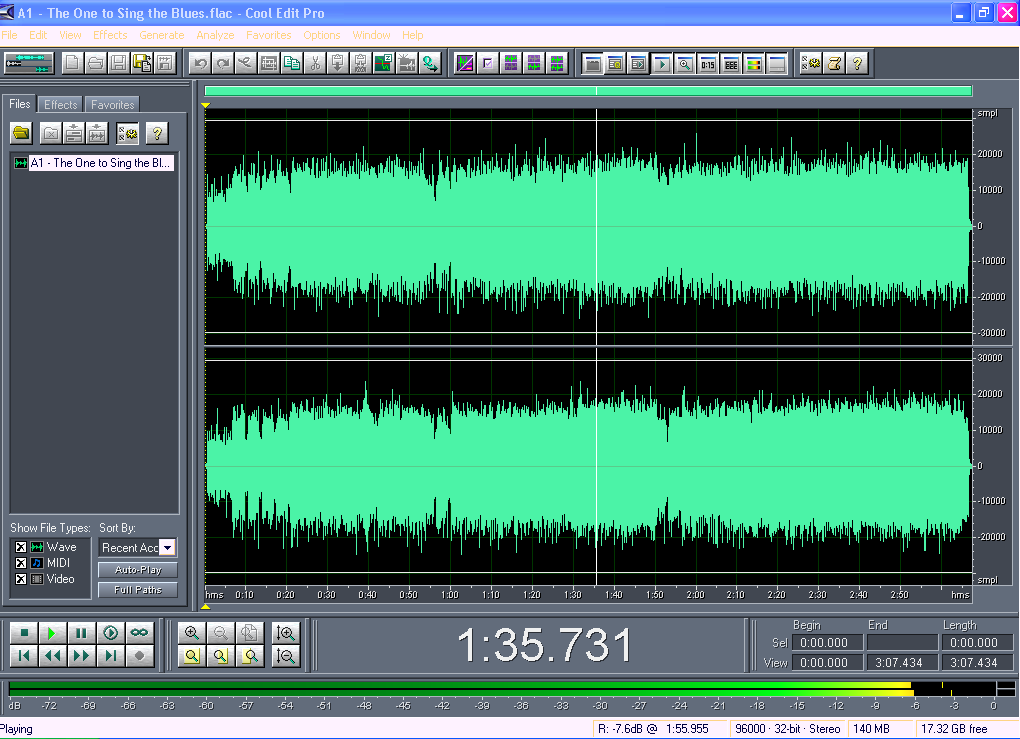
Task: Pause playback with the Pause button
Action: [x=81, y=633]
